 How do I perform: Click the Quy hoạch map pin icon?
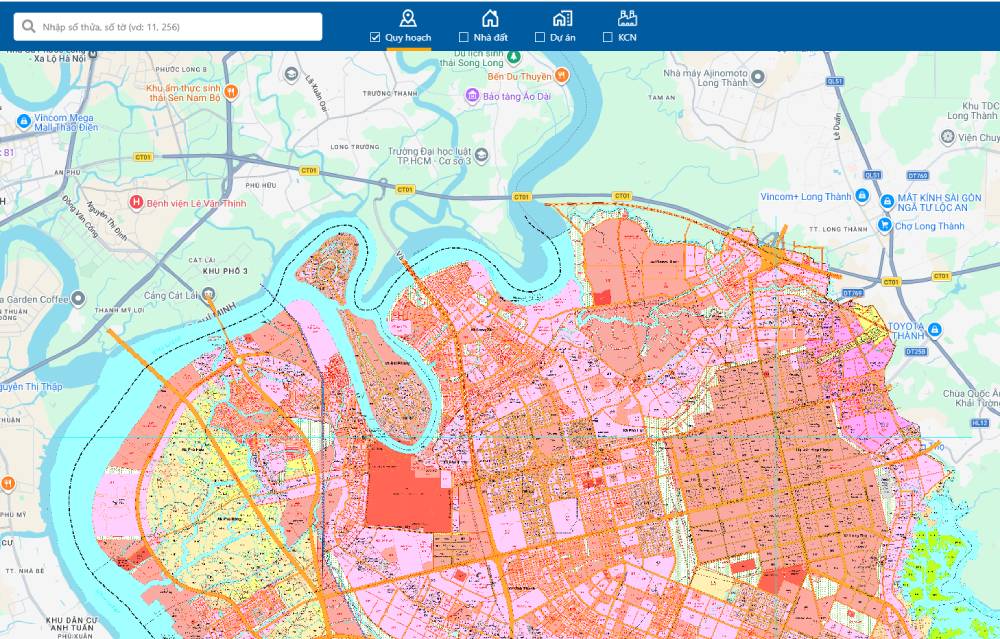[407, 17]
